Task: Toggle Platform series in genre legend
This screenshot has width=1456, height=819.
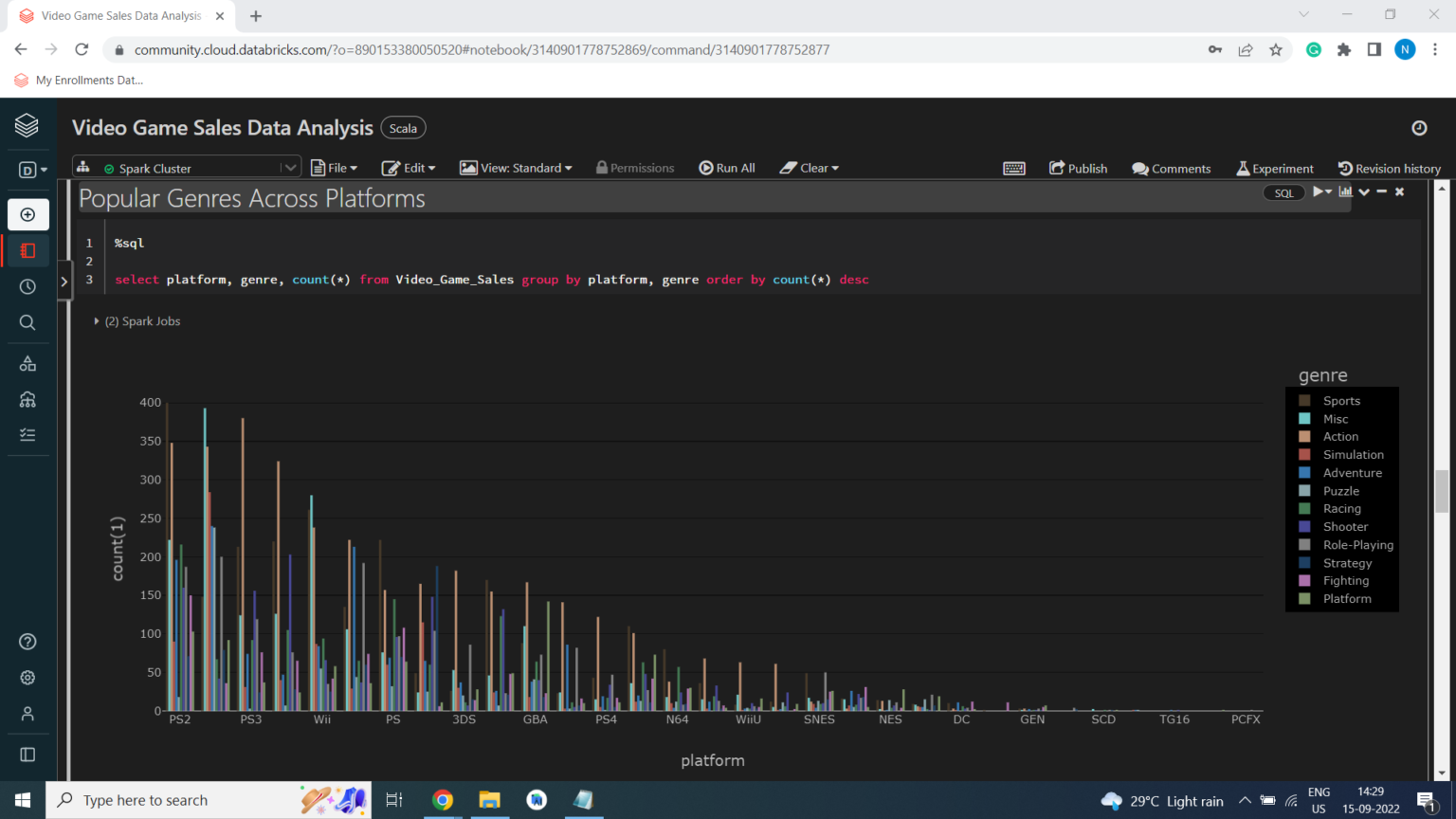Action: [1346, 599]
